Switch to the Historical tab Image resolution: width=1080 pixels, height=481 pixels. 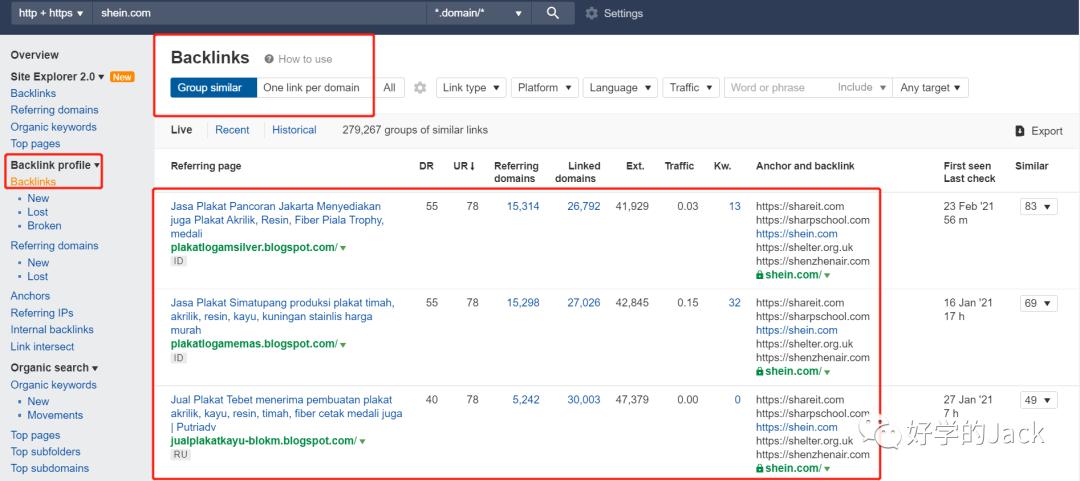(x=294, y=130)
